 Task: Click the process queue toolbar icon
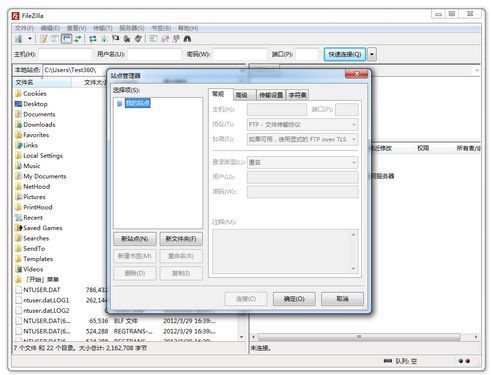tap(104, 39)
